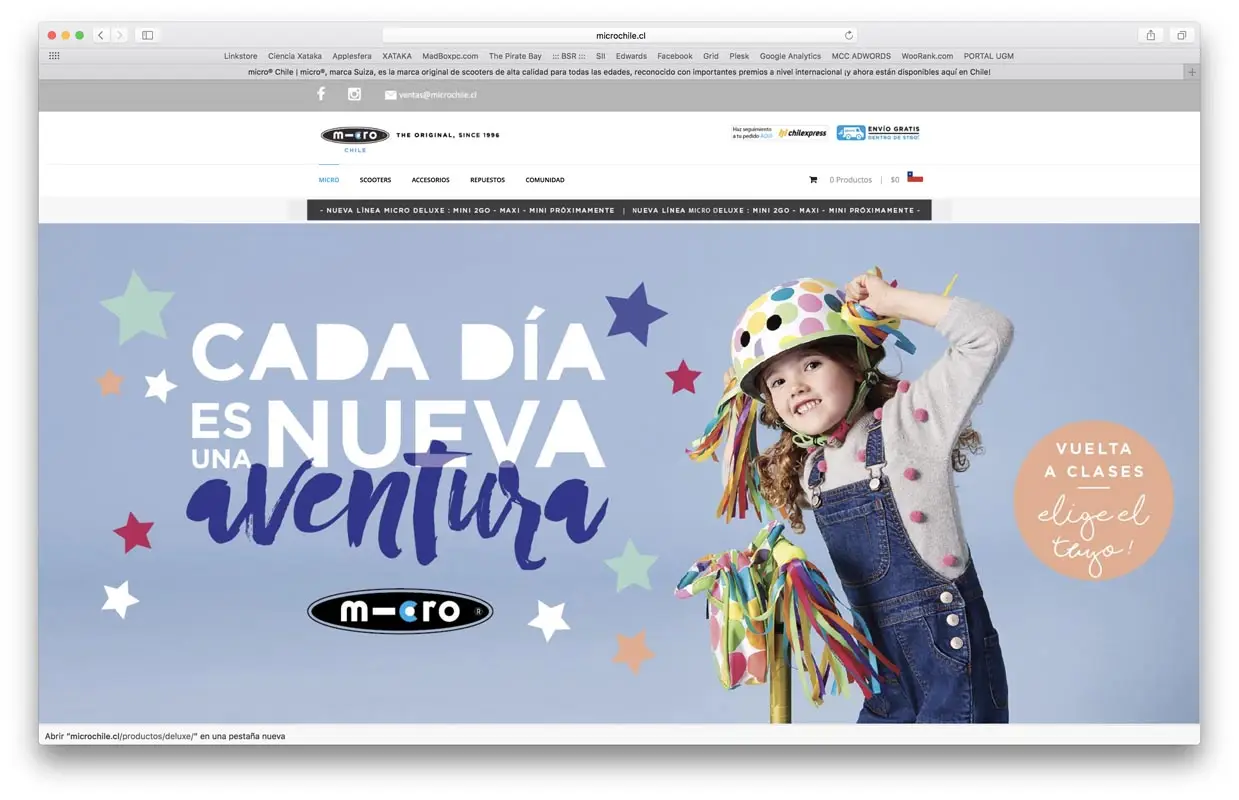Toggle the Safari sidebar button
Image resolution: width=1239 pixels, height=800 pixels.
(147, 35)
